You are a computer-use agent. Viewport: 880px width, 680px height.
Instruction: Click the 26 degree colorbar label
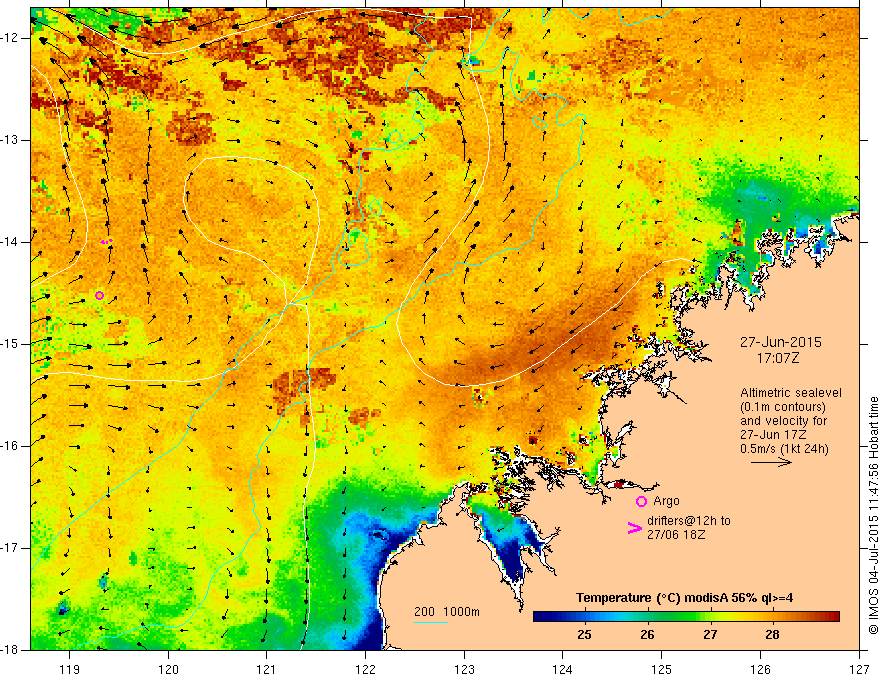pos(647,635)
